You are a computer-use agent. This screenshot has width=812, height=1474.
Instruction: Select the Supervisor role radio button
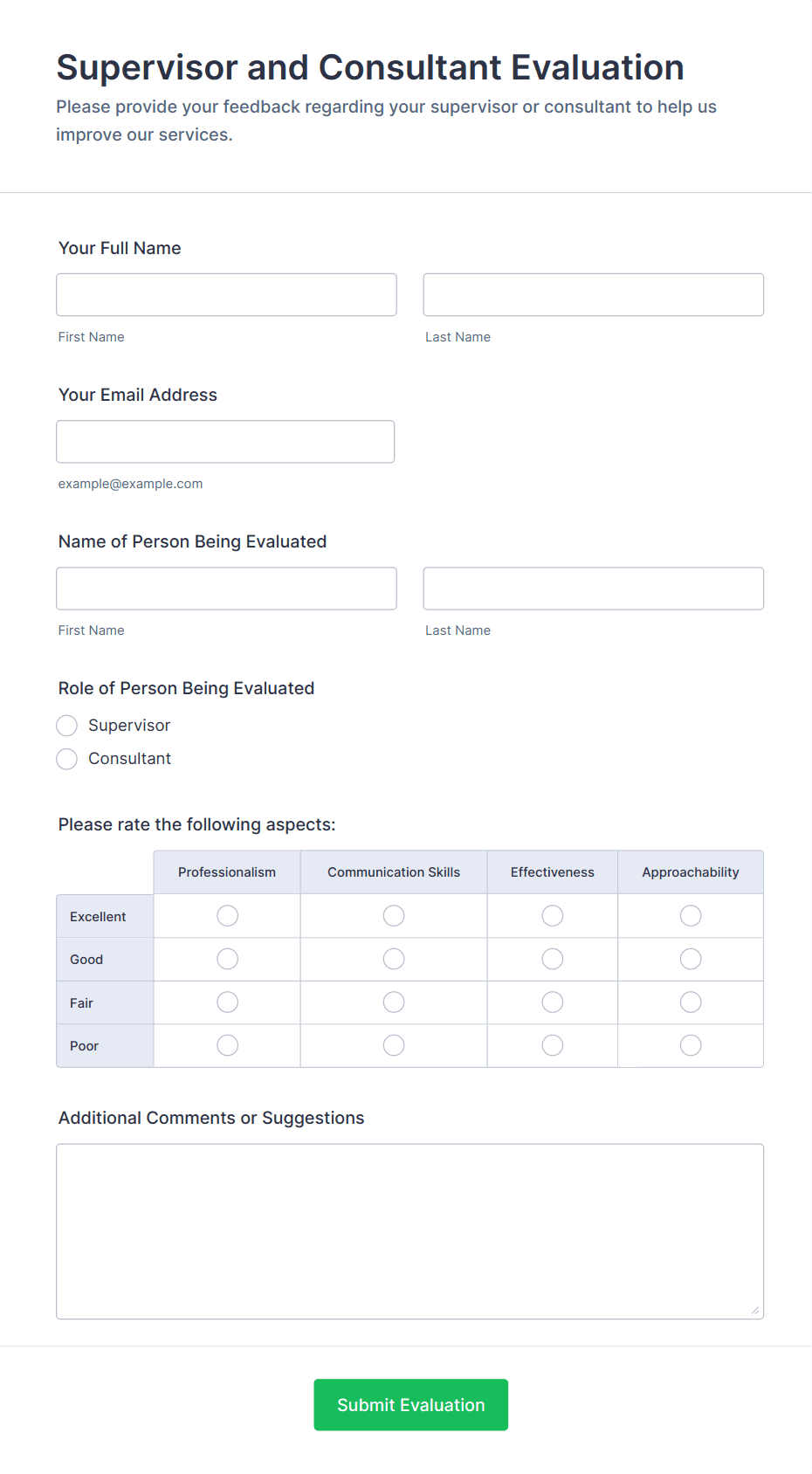coord(66,725)
